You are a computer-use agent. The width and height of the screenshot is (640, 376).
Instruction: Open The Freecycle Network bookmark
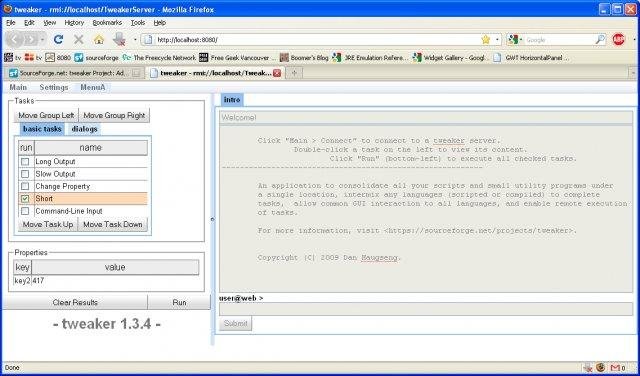click(159, 58)
